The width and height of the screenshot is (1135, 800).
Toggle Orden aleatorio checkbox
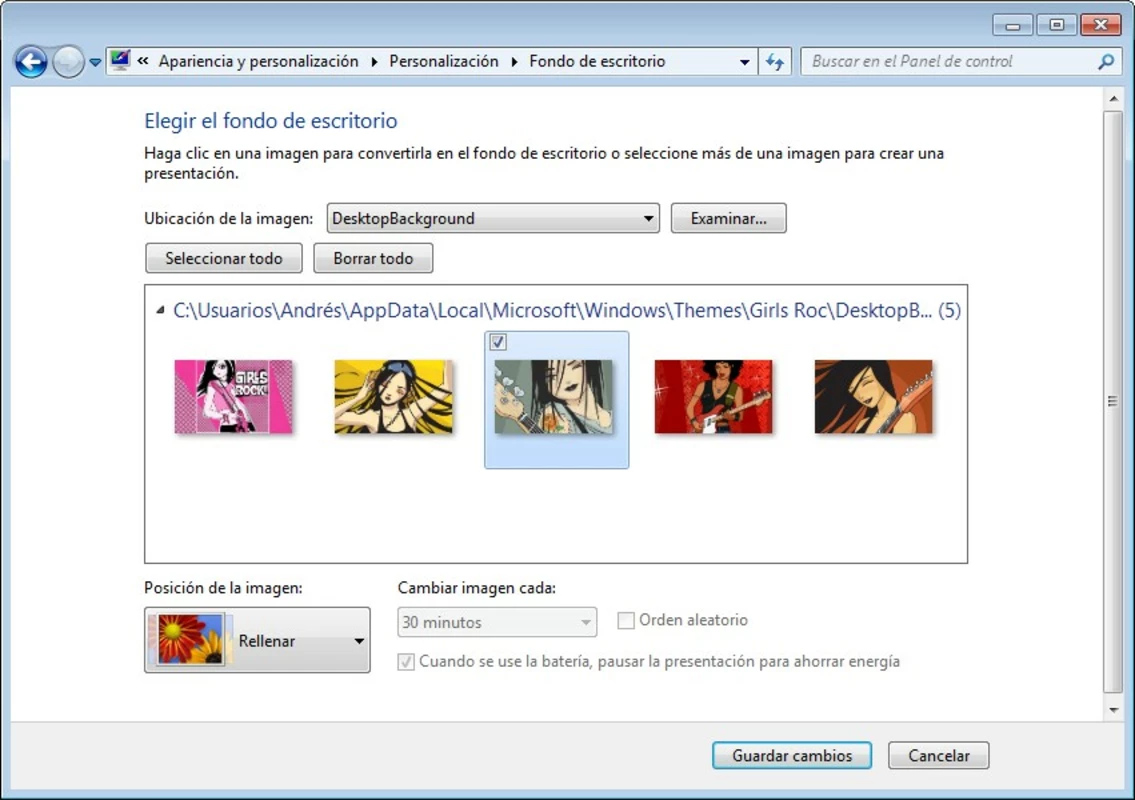[x=626, y=620]
